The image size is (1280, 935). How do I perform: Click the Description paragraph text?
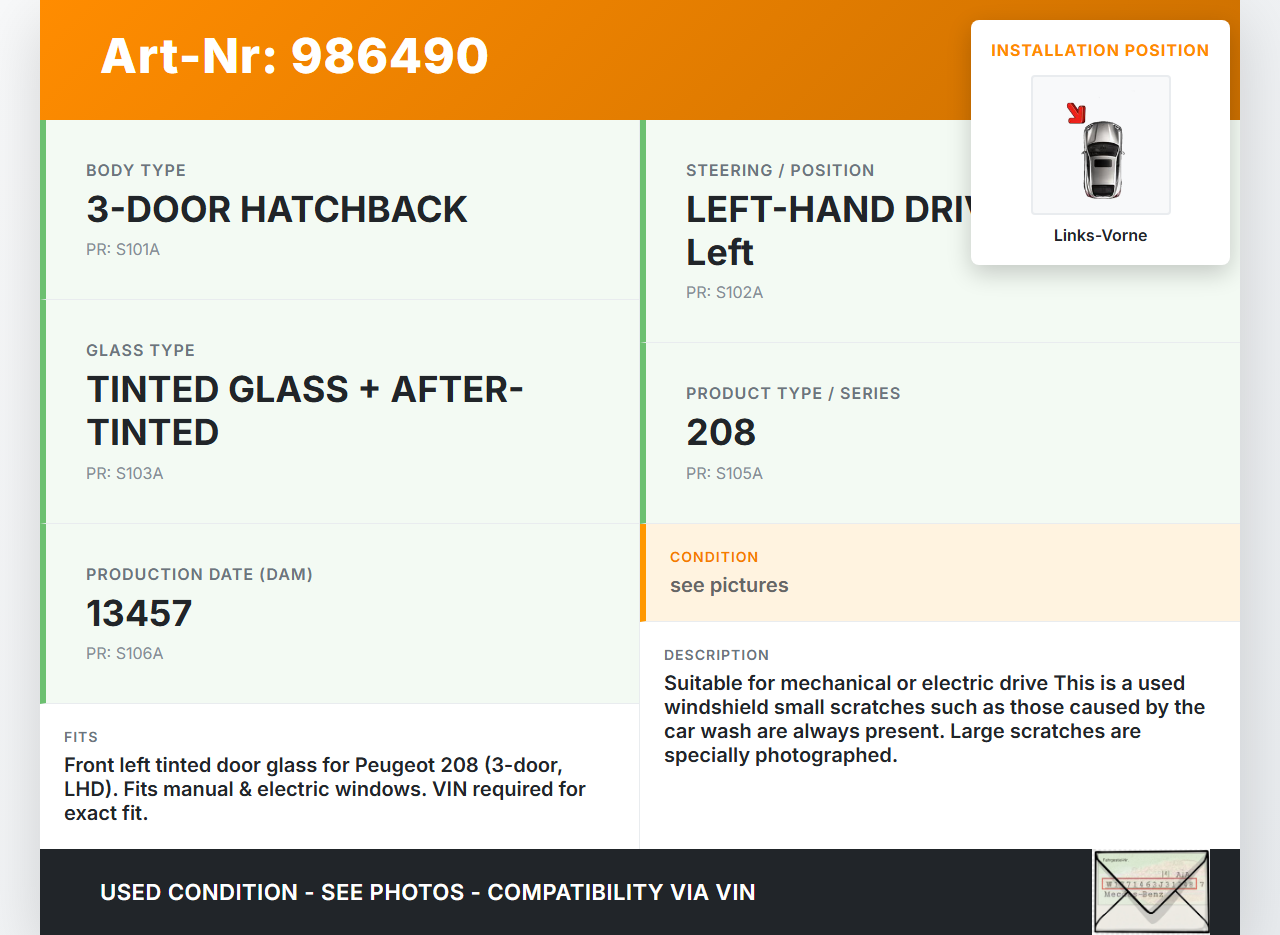(x=934, y=719)
